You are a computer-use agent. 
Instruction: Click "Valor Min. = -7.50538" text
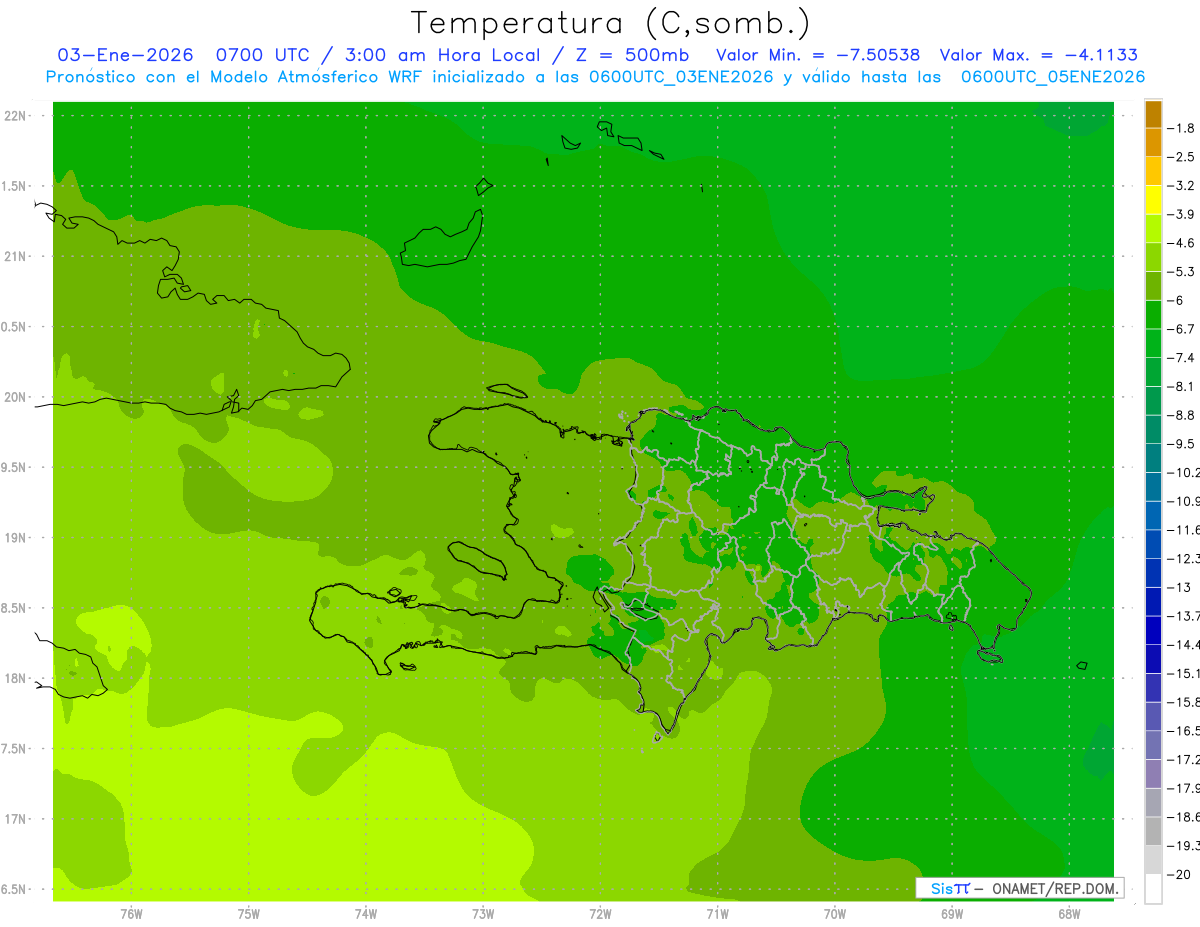(x=818, y=55)
